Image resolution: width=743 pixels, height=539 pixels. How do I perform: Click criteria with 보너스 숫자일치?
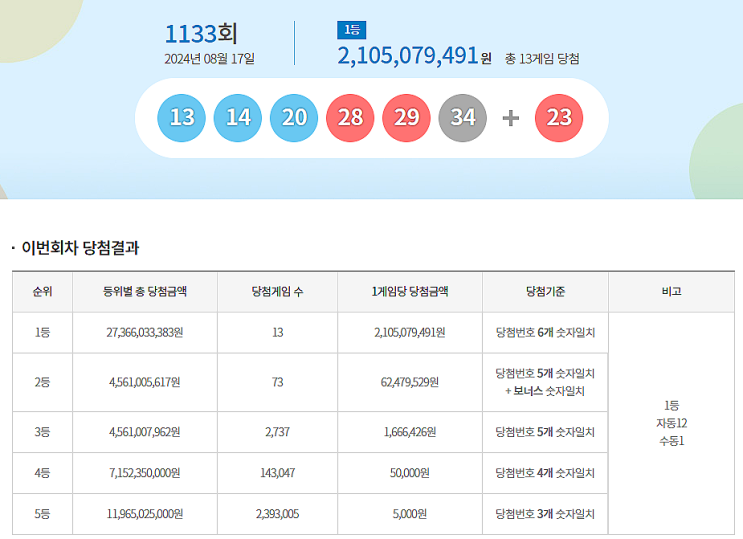pyautogui.click(x=545, y=382)
